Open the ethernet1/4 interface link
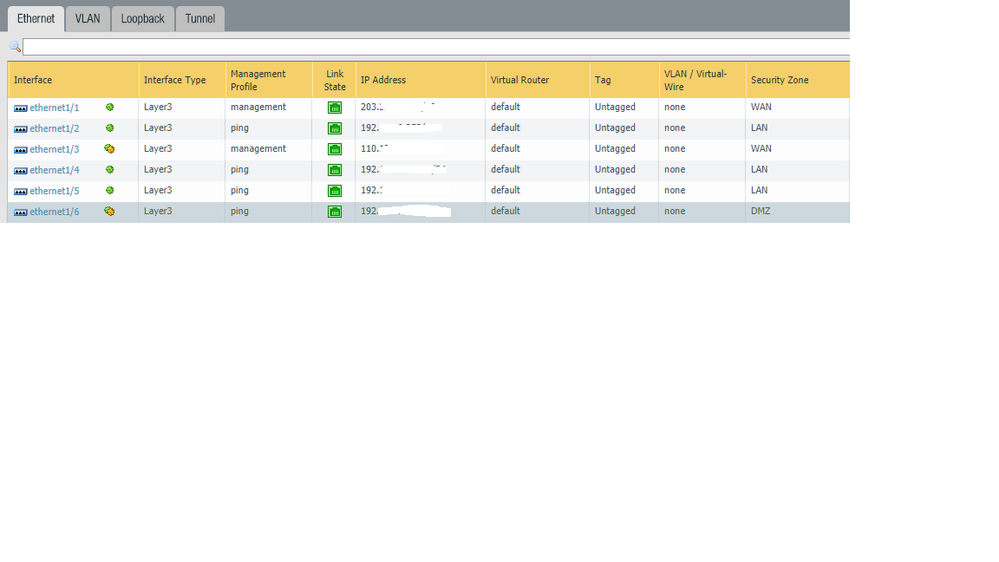This screenshot has height=562, width=999. (x=54, y=170)
